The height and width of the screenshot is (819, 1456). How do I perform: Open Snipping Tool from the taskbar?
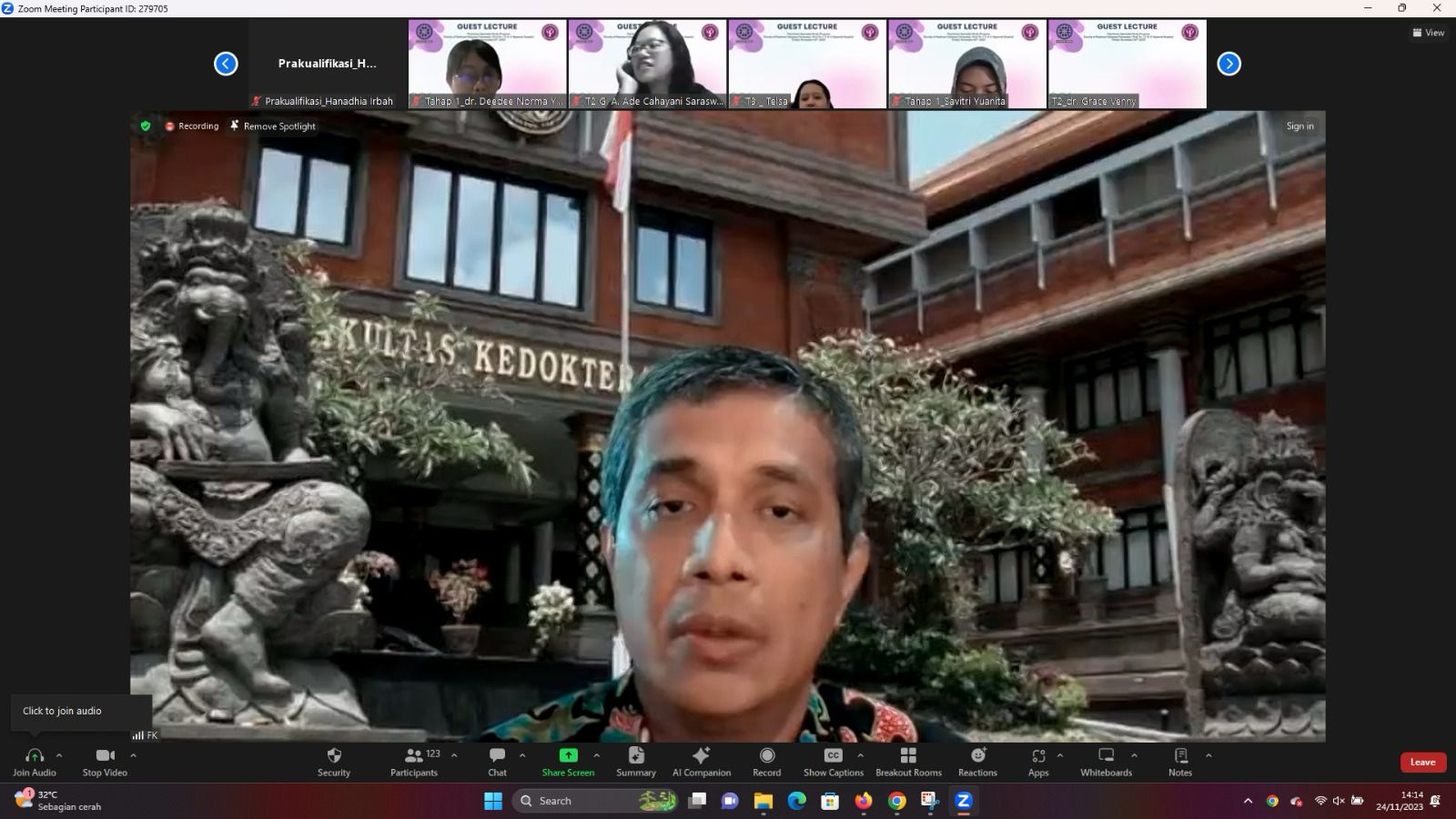pos(930,801)
